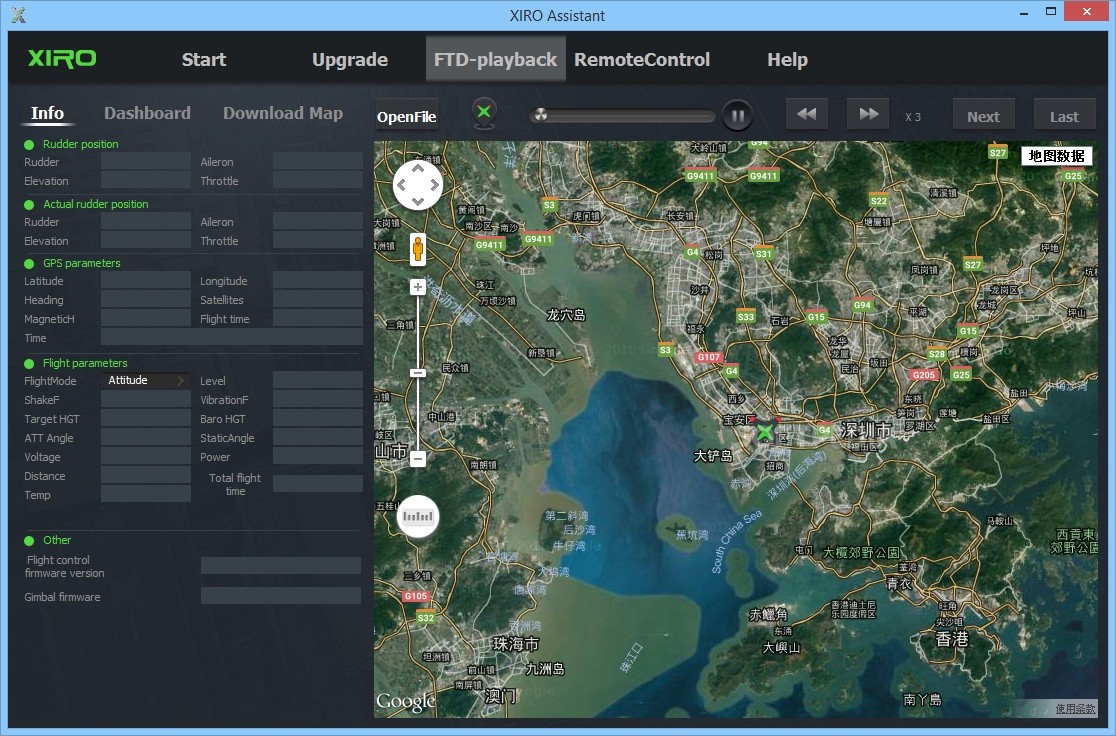The width and height of the screenshot is (1116, 736).
Task: Click the OpenFile button
Action: coord(406,116)
